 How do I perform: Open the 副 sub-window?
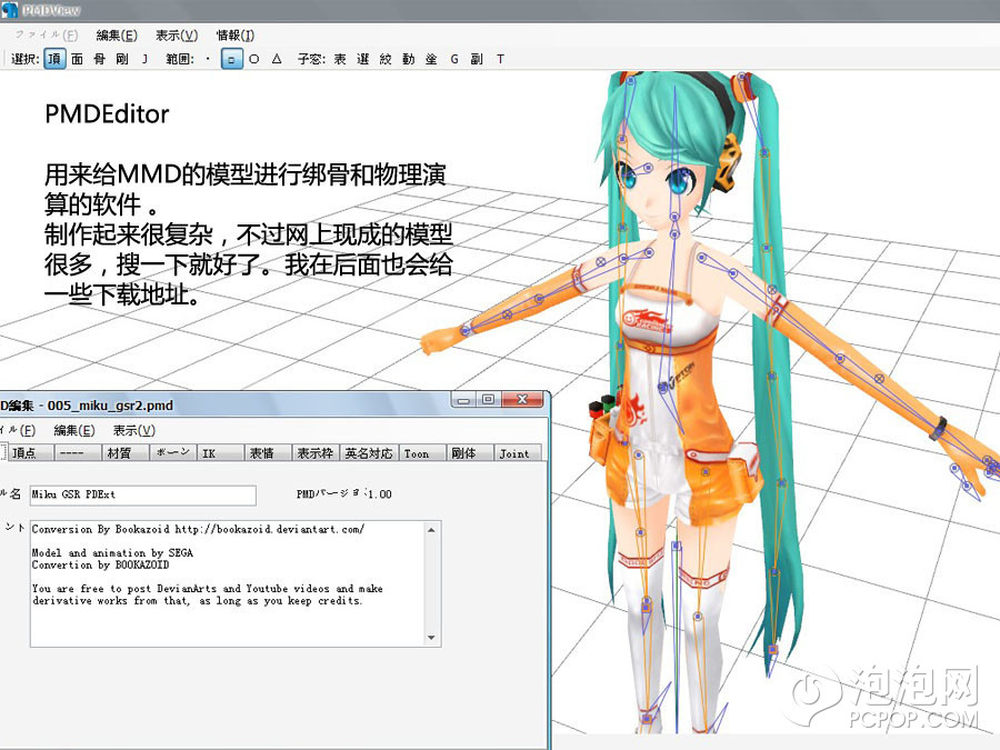tap(476, 59)
